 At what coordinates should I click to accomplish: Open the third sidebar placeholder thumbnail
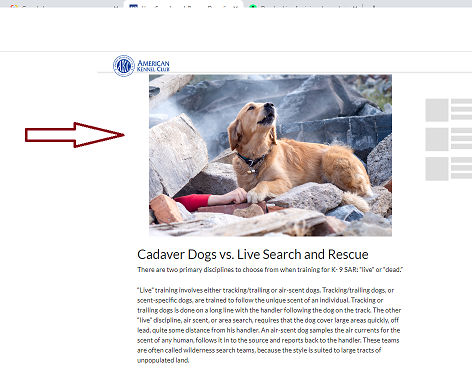[437, 169]
